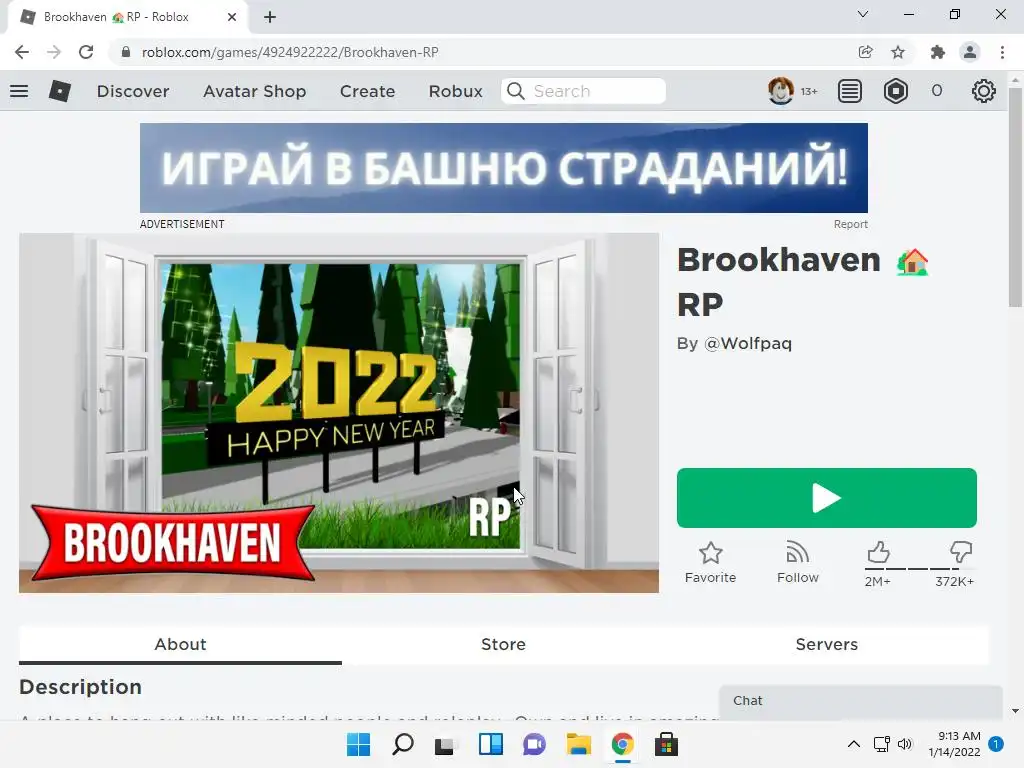Open File Explorer from the taskbar
Image resolution: width=1024 pixels, height=768 pixels.
579,744
